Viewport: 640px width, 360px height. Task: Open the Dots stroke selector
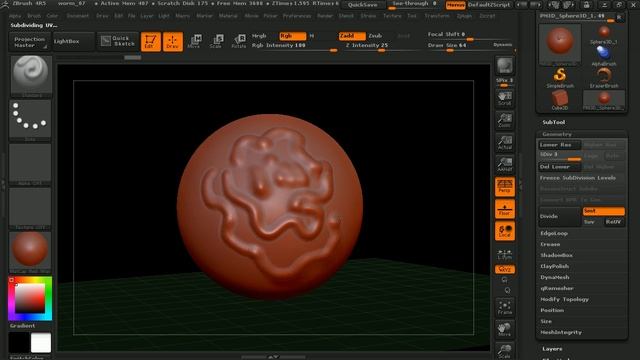click(30, 120)
